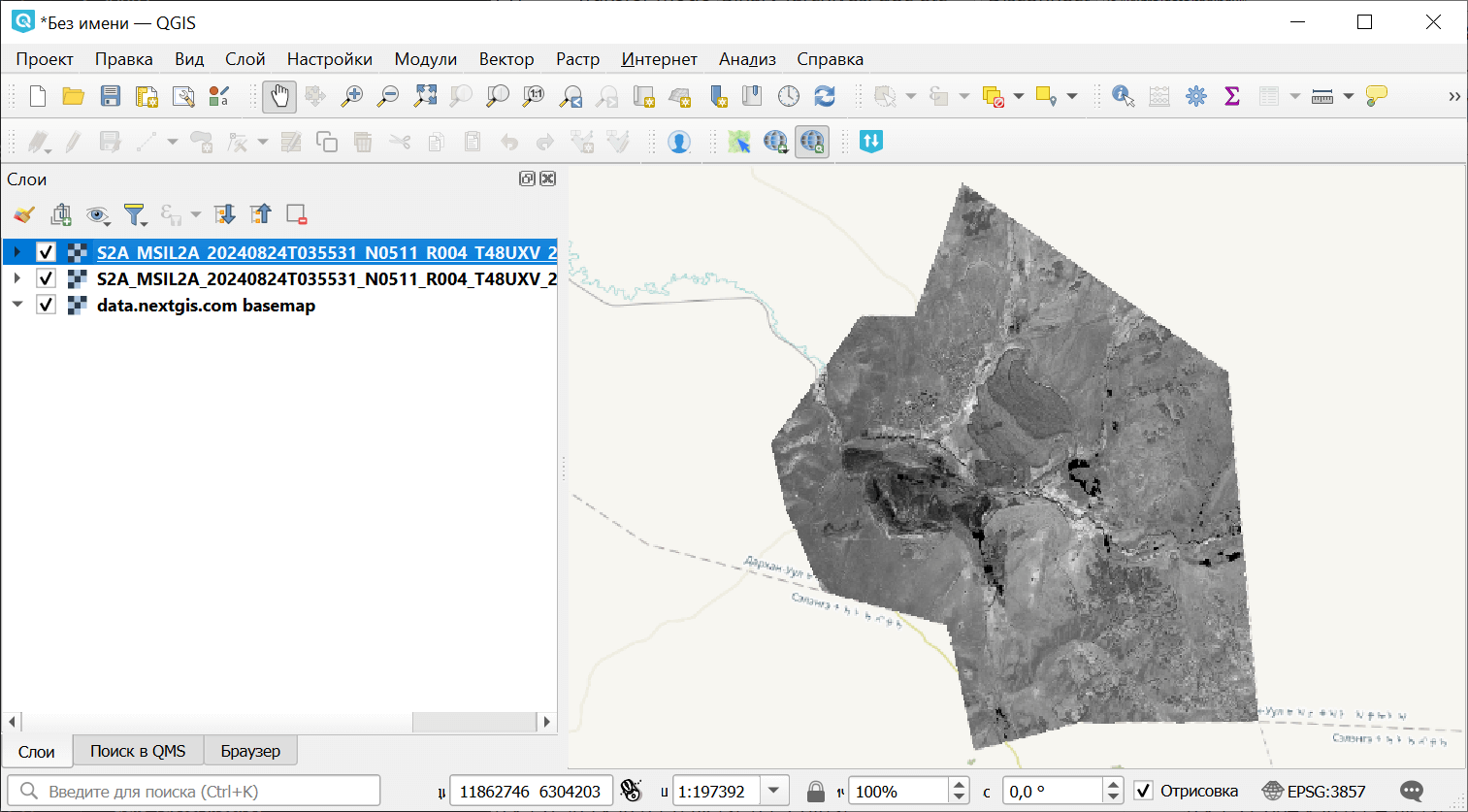This screenshot has width=1468, height=812.
Task: Collapse the data.nextgis.com basemap tree node
Action: point(16,305)
